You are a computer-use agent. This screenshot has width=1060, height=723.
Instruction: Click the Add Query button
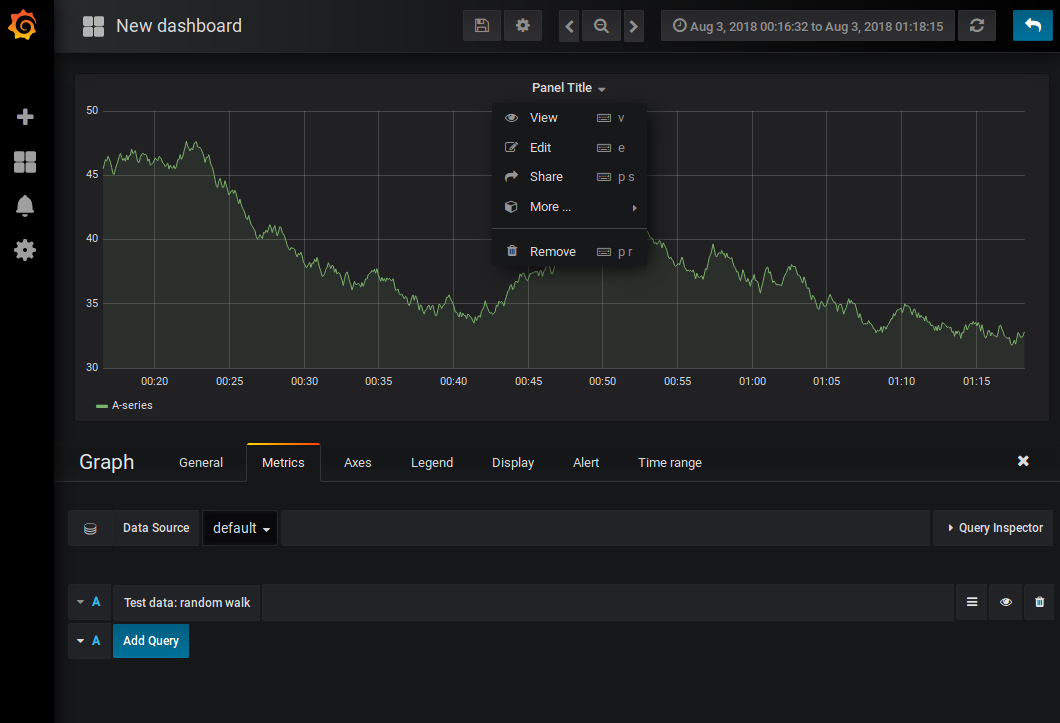151,640
